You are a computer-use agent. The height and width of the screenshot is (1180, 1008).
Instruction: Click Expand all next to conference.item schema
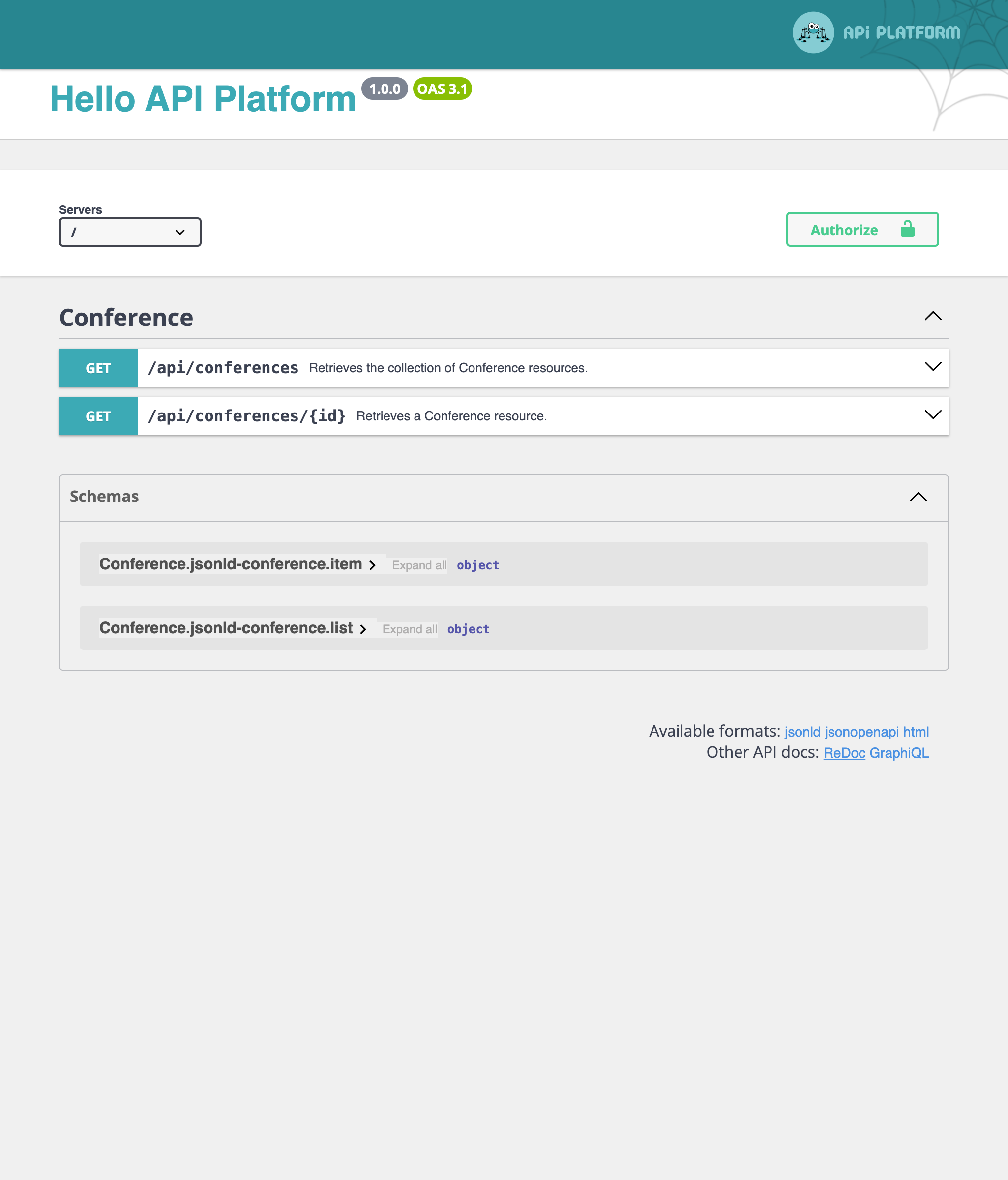point(419,565)
